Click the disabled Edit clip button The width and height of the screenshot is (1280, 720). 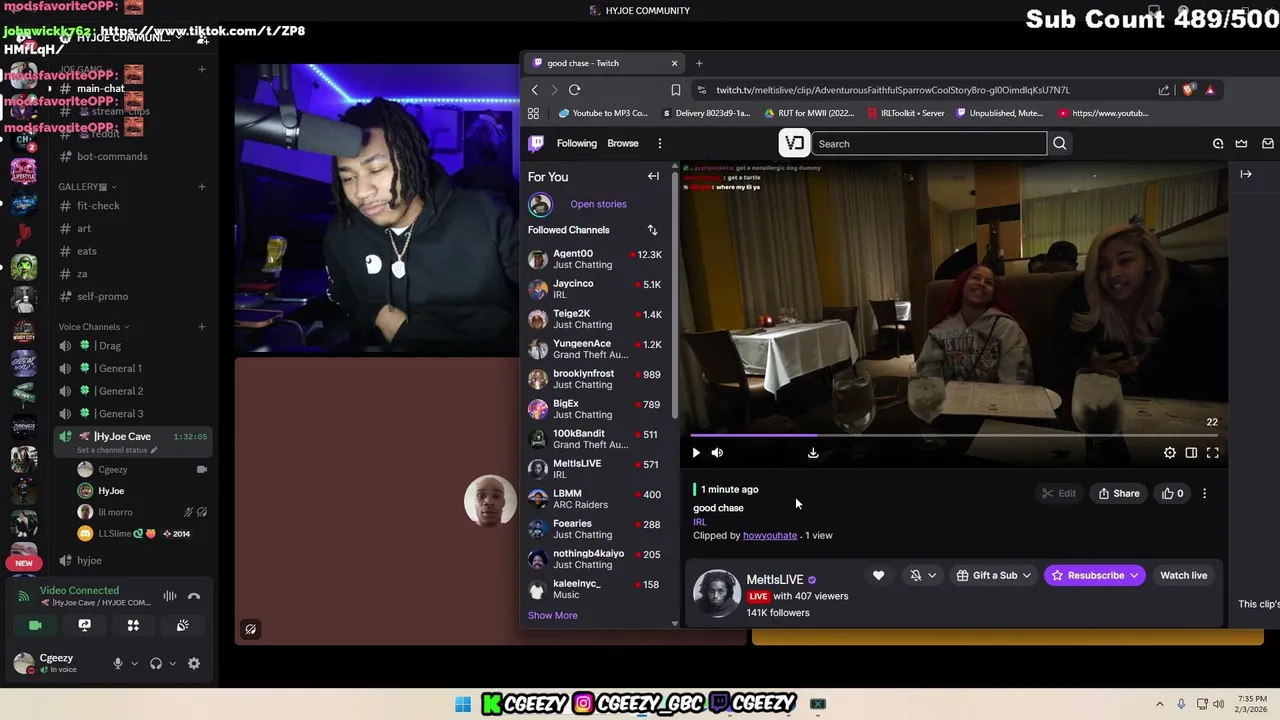tap(1059, 493)
